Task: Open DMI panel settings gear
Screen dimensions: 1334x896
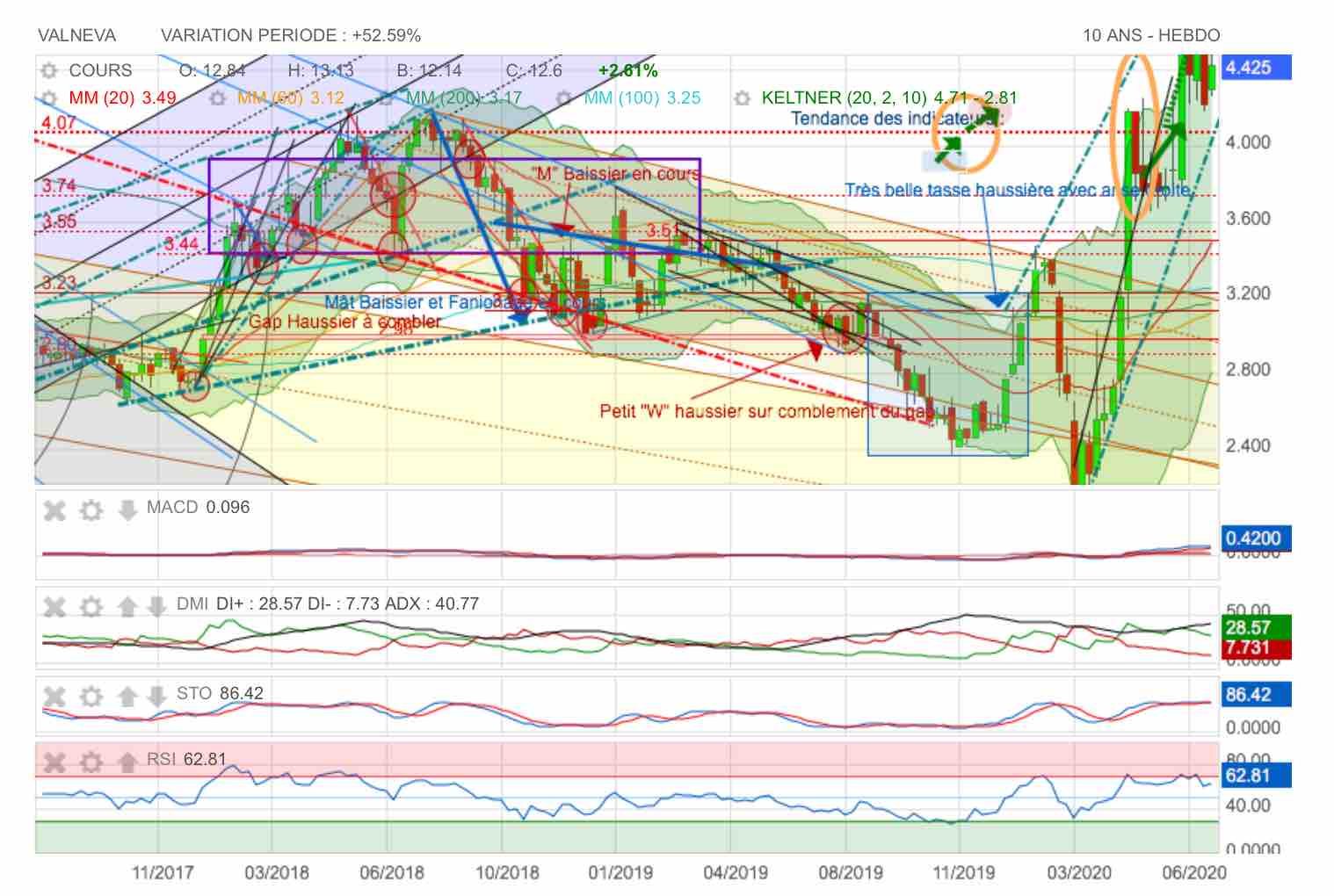Action: coord(91,606)
